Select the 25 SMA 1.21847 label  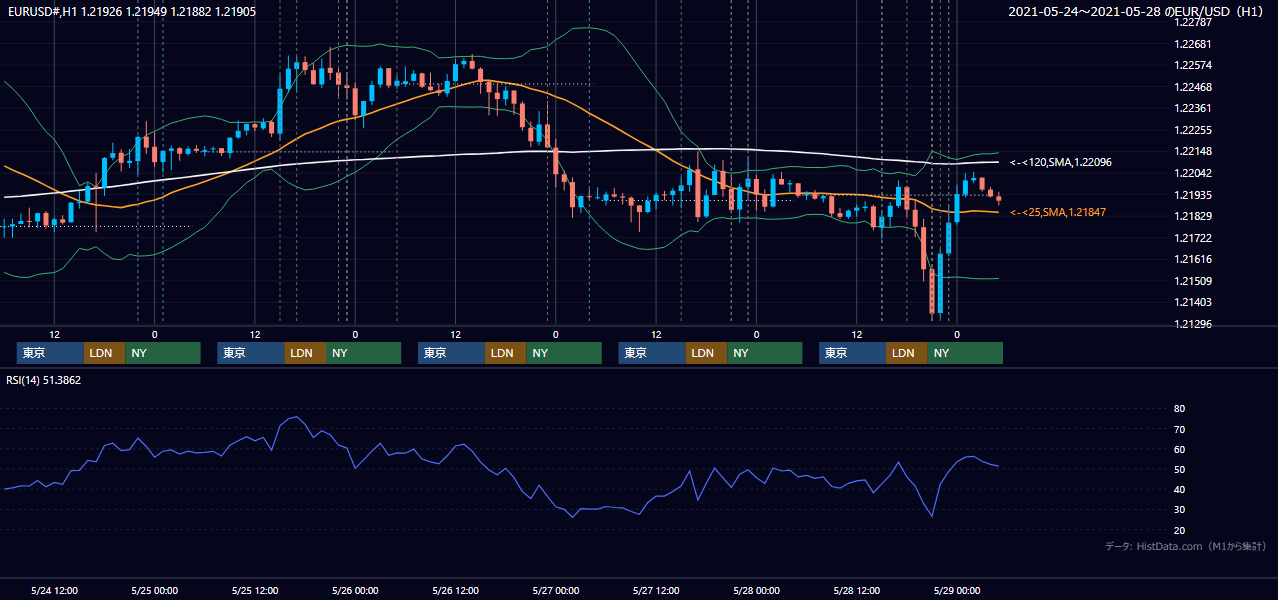(1058, 212)
